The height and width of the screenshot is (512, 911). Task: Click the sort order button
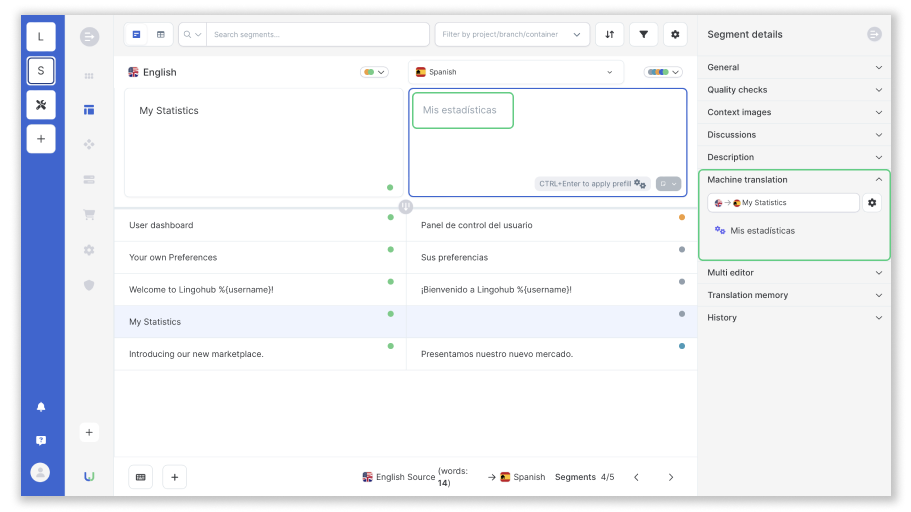point(609,34)
